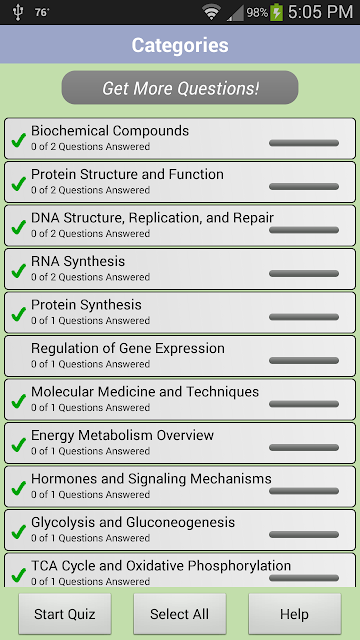This screenshot has height=640, width=360.
Task: Check the unselected Regulation of Gene Expression category
Action: coord(18,356)
